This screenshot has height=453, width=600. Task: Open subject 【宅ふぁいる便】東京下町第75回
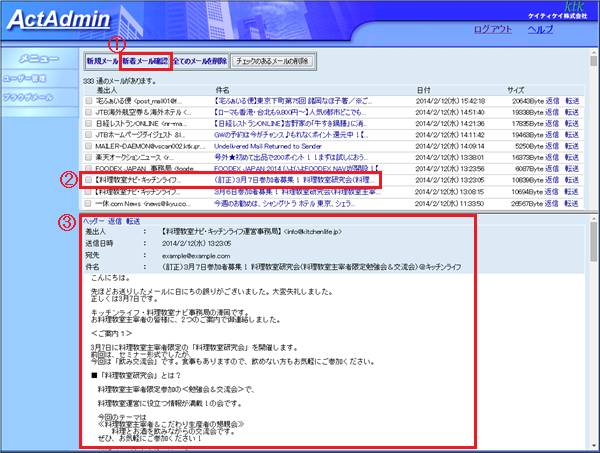(x=293, y=101)
